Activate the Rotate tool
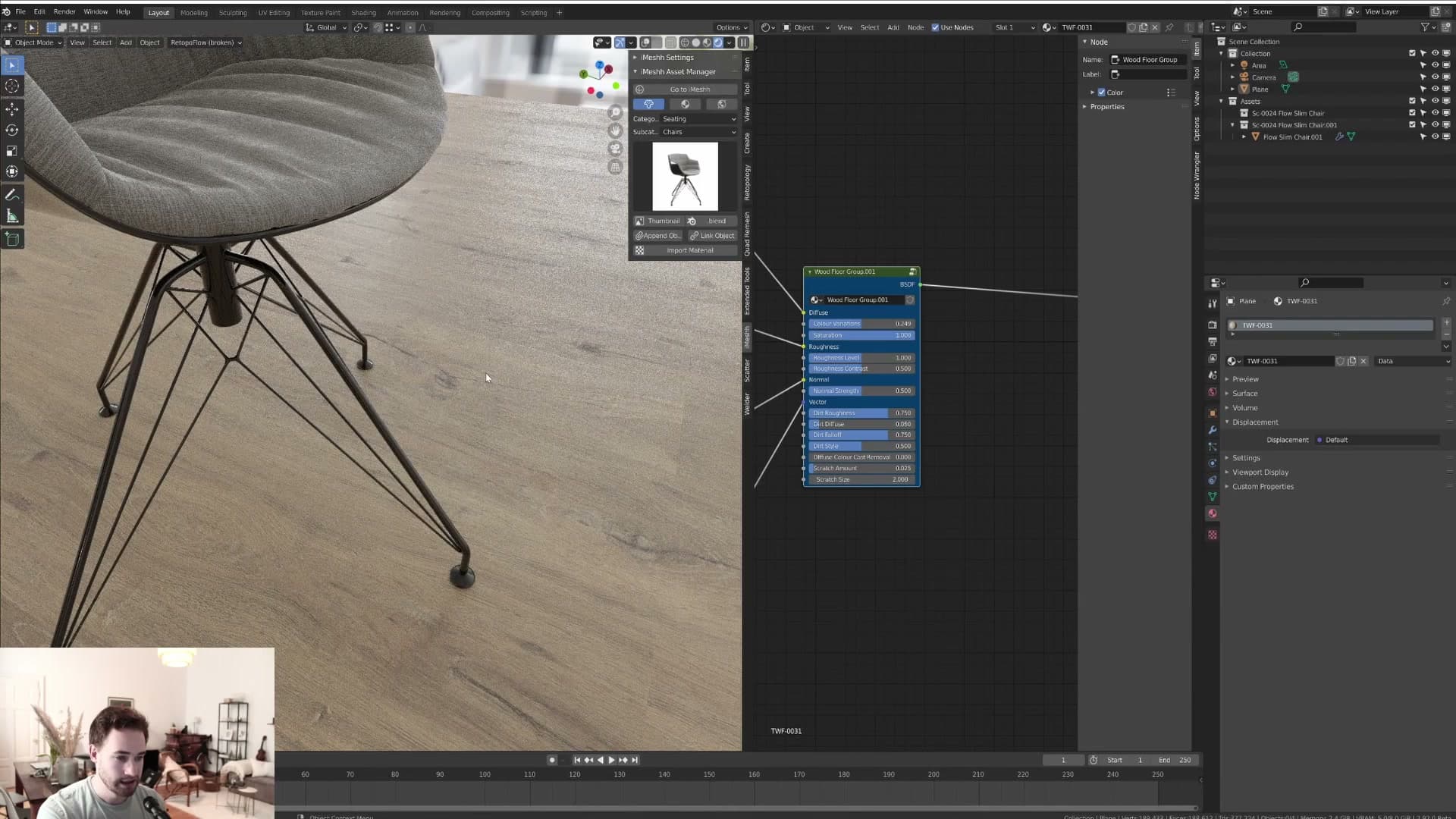Screen dimensions: 1456x819 (x=12, y=130)
